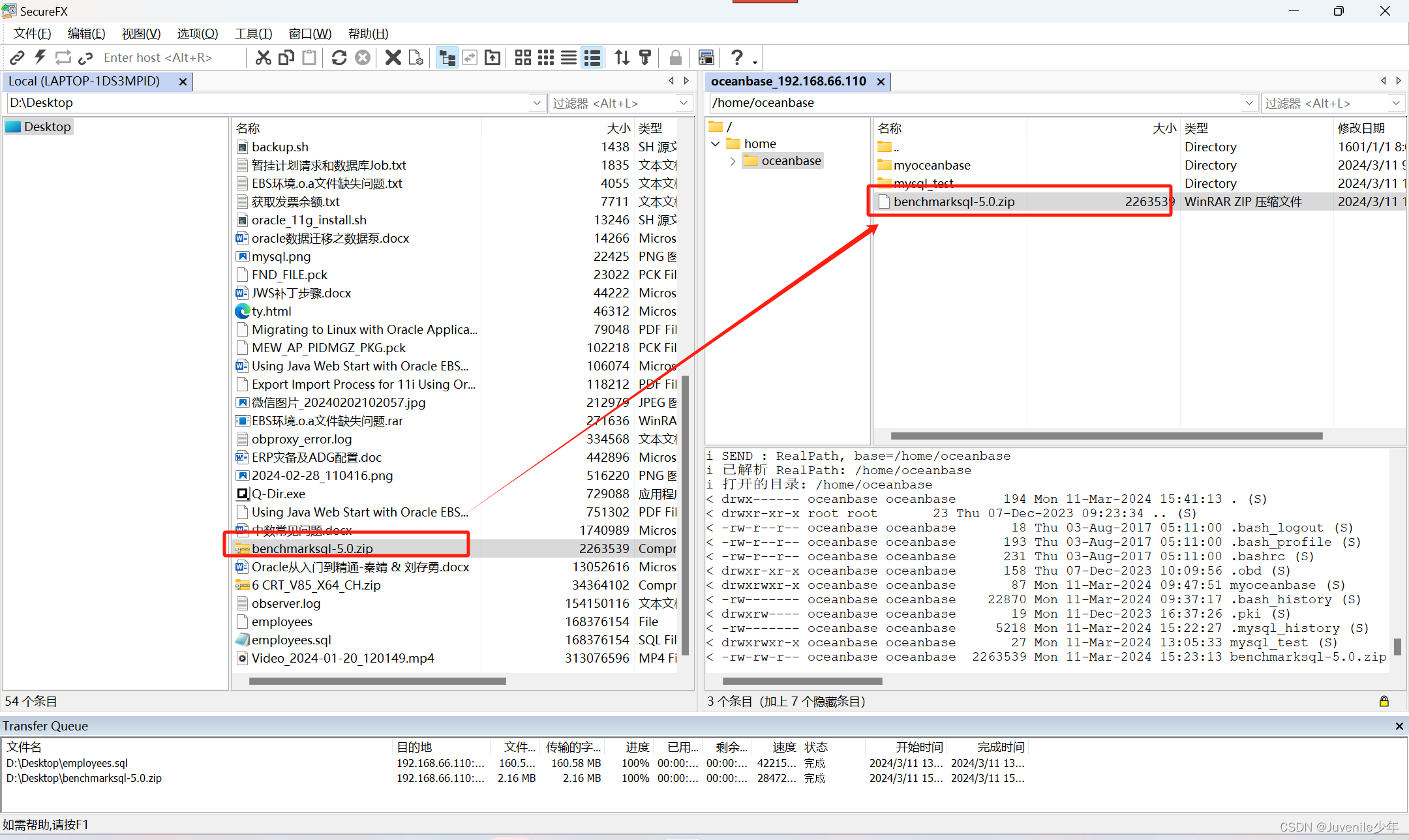
Task: Open the 视图(V) menu
Action: pos(141,34)
